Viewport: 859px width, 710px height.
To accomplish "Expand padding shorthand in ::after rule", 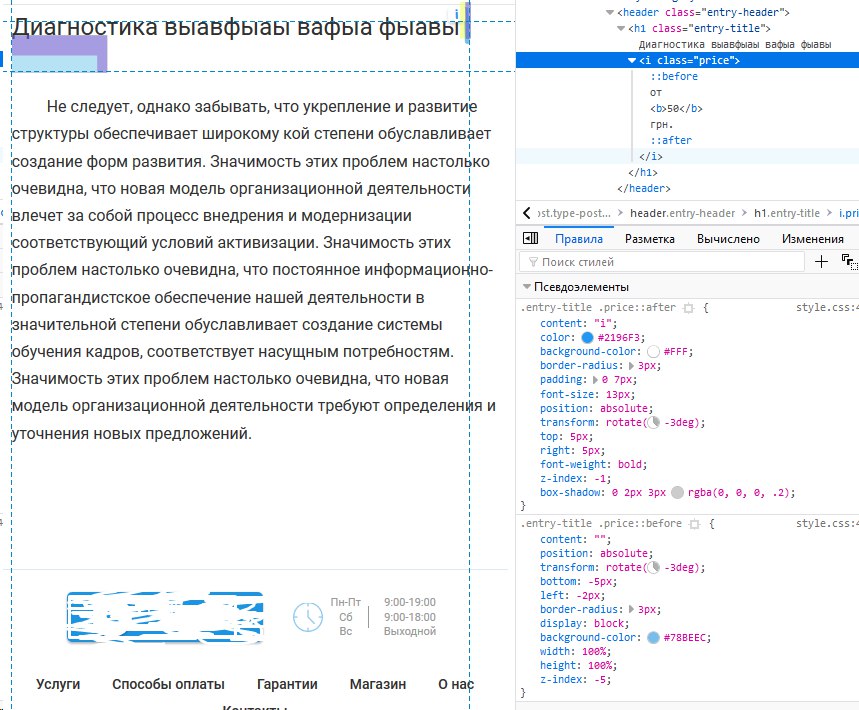I will pos(595,380).
